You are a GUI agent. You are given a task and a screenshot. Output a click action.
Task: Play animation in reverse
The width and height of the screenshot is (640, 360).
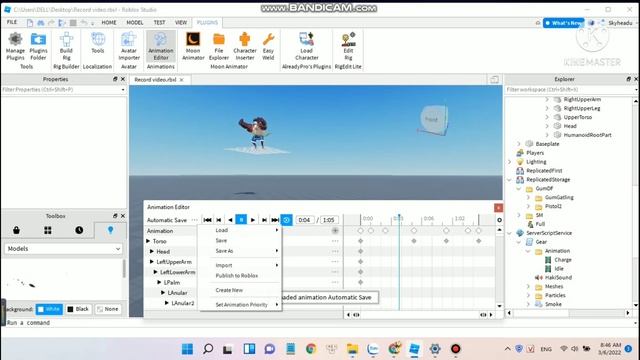pyautogui.click(x=230, y=220)
